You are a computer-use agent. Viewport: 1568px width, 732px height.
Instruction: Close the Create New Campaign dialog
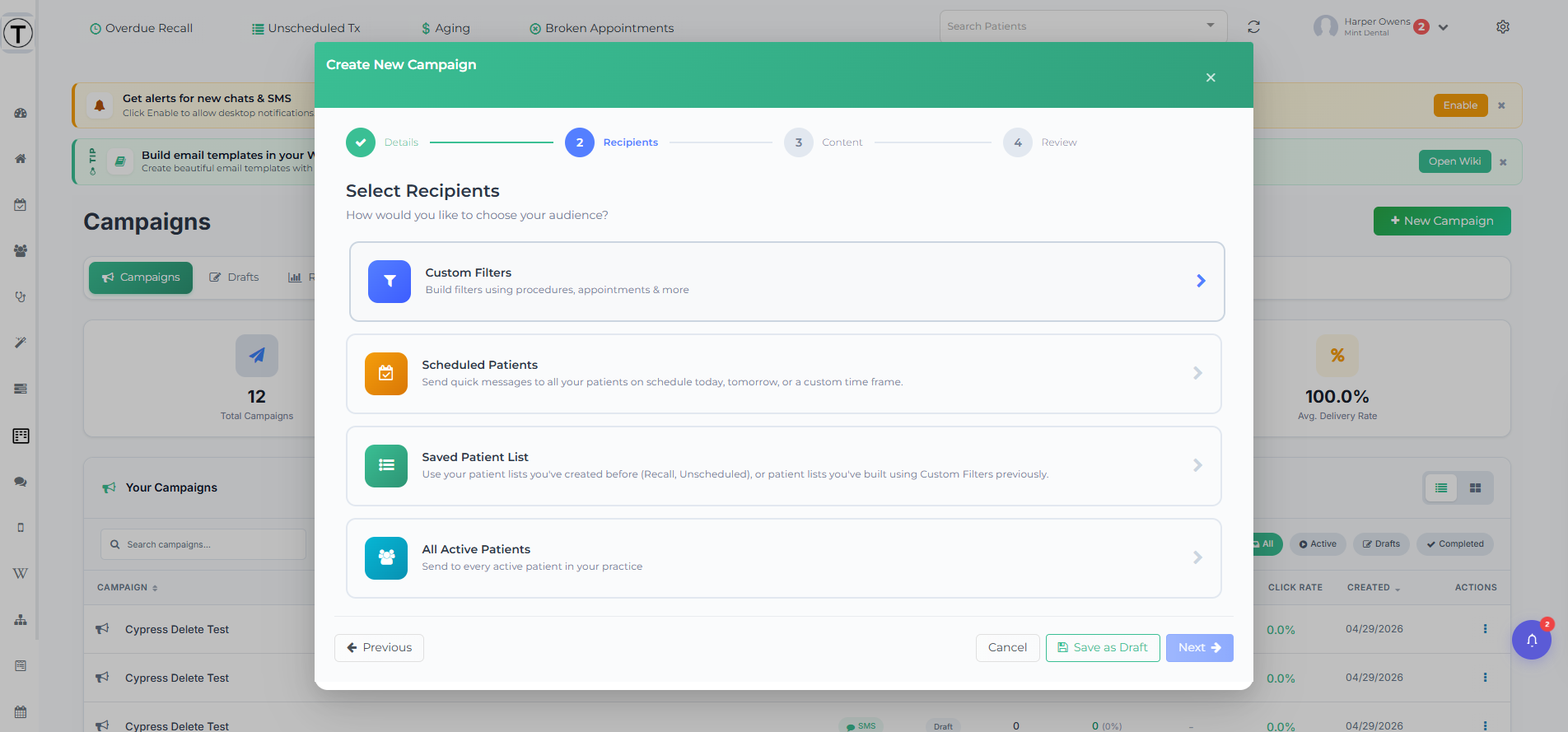click(1211, 77)
